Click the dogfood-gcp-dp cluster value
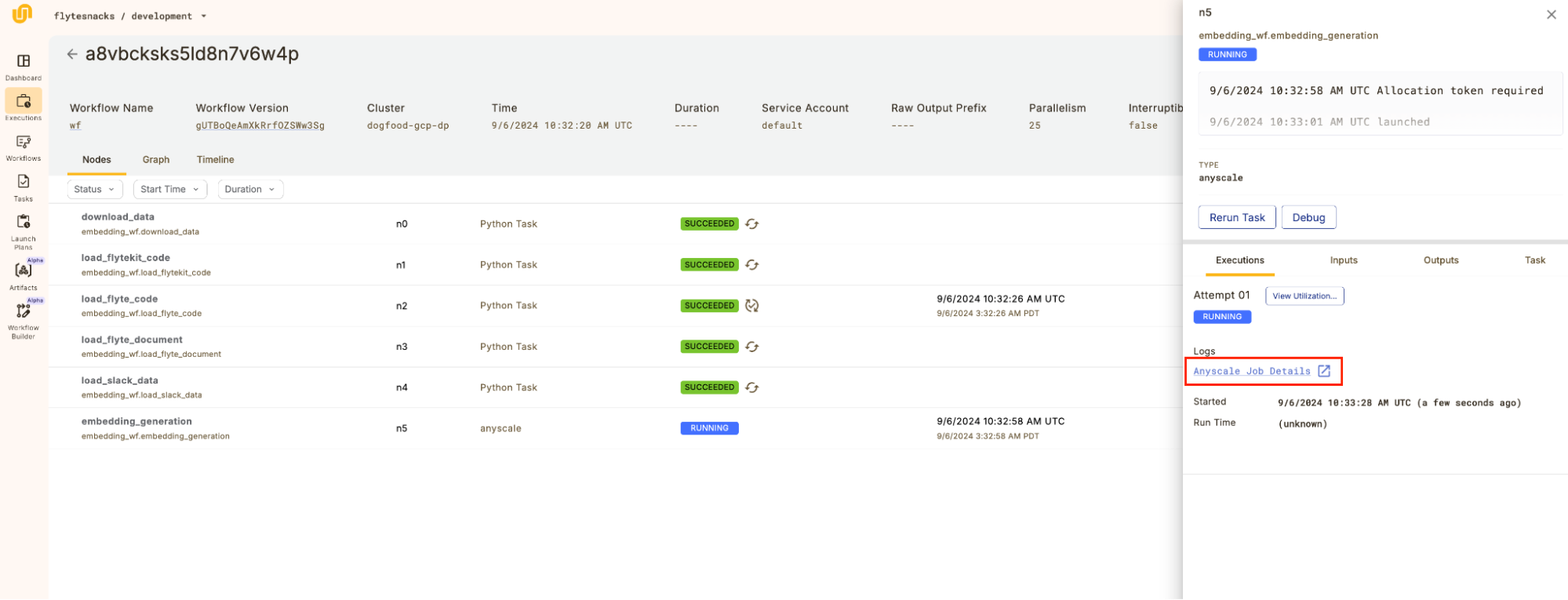The image size is (1568, 600). pos(408,125)
